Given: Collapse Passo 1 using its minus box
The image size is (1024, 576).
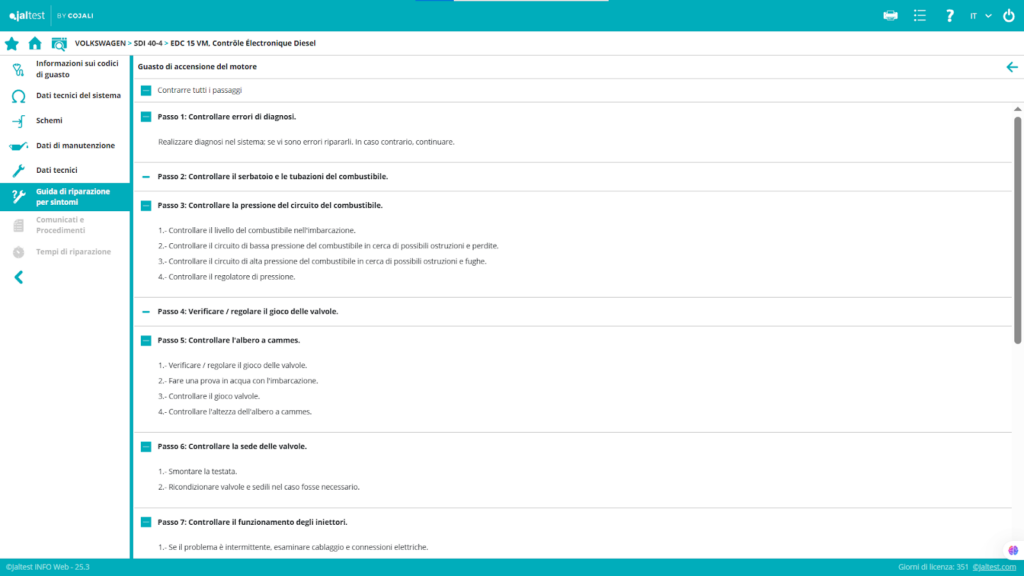Looking at the screenshot, I should [146, 117].
